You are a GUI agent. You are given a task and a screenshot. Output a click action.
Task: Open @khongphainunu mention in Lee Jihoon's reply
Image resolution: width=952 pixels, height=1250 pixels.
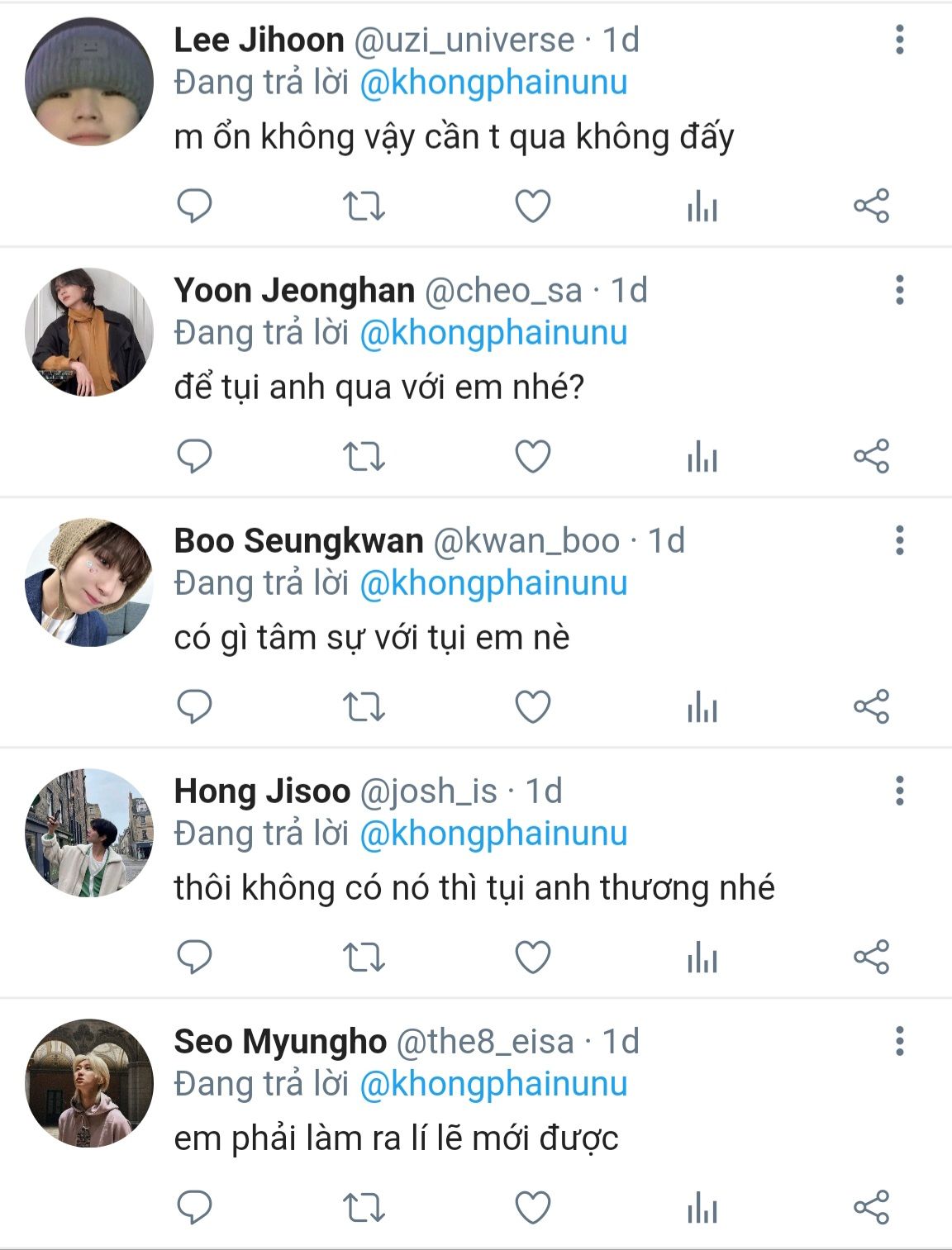pos(493,83)
